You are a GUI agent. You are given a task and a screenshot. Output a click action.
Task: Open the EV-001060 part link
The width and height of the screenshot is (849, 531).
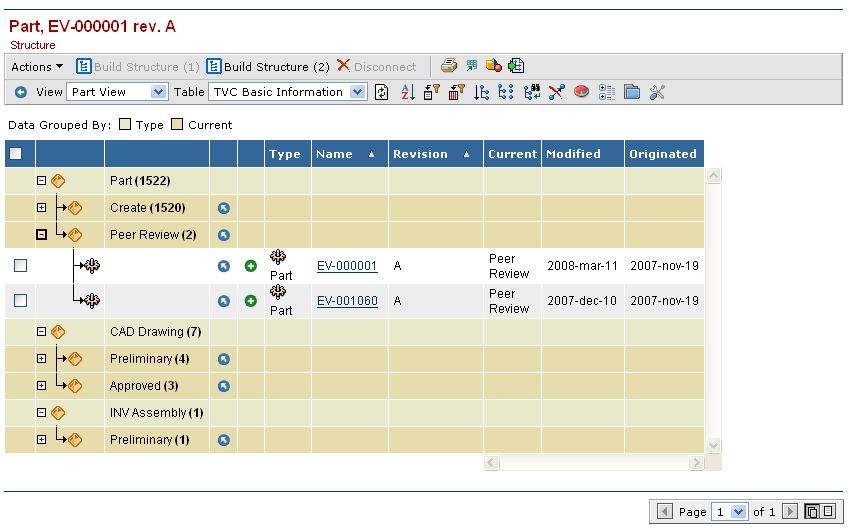pos(347,300)
